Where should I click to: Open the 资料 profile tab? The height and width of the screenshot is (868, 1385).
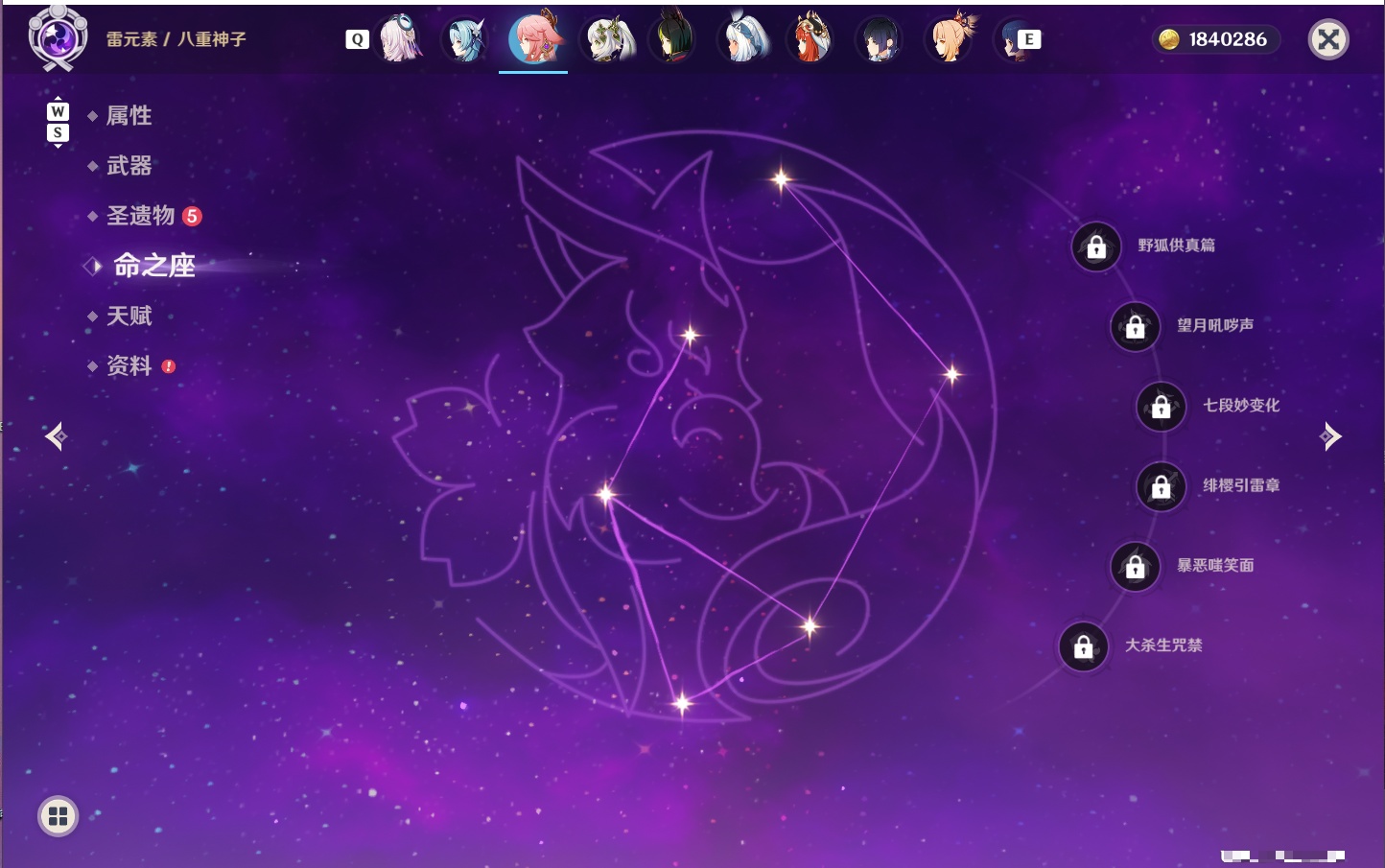pos(129,365)
